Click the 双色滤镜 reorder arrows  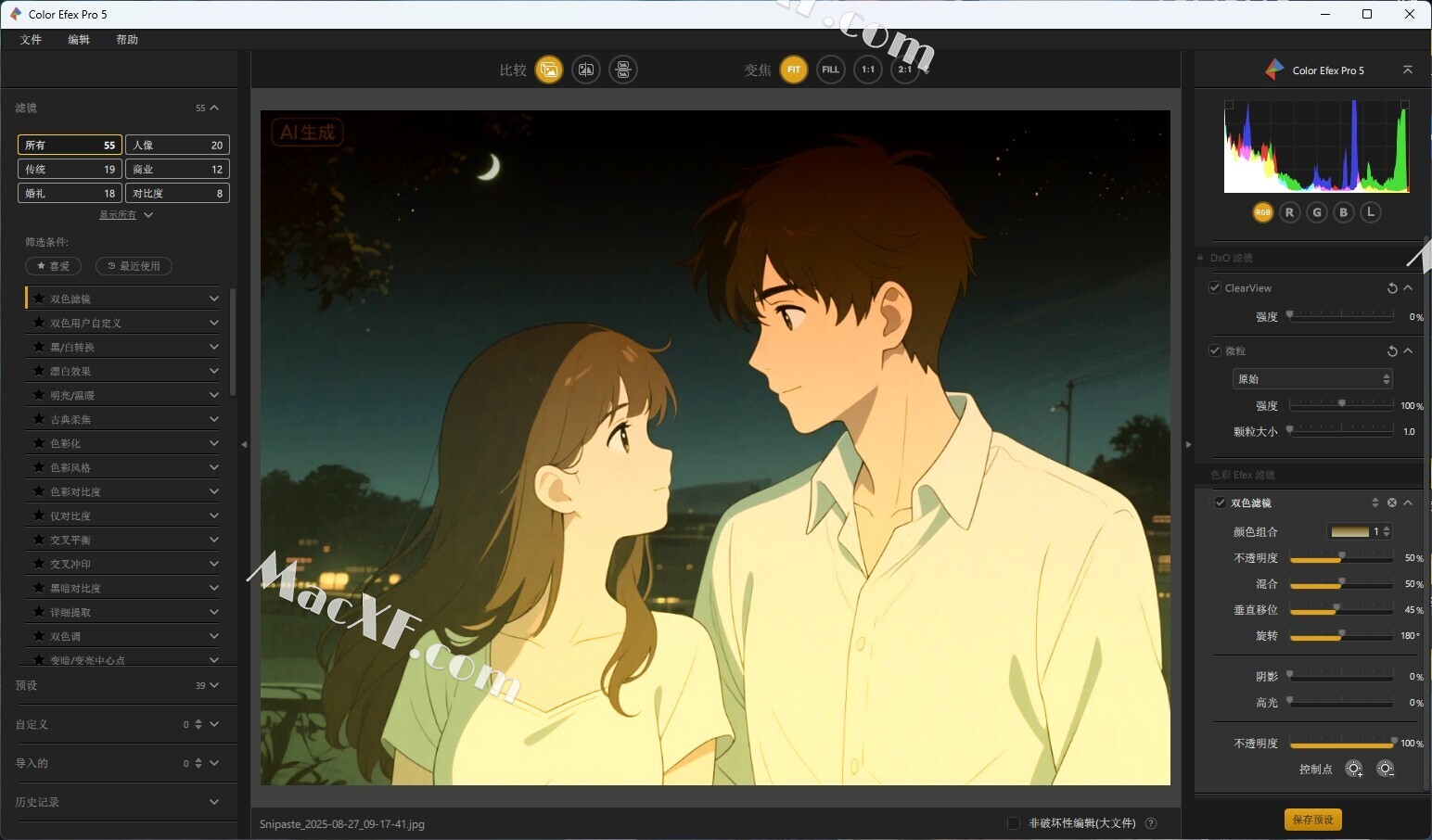(1375, 503)
